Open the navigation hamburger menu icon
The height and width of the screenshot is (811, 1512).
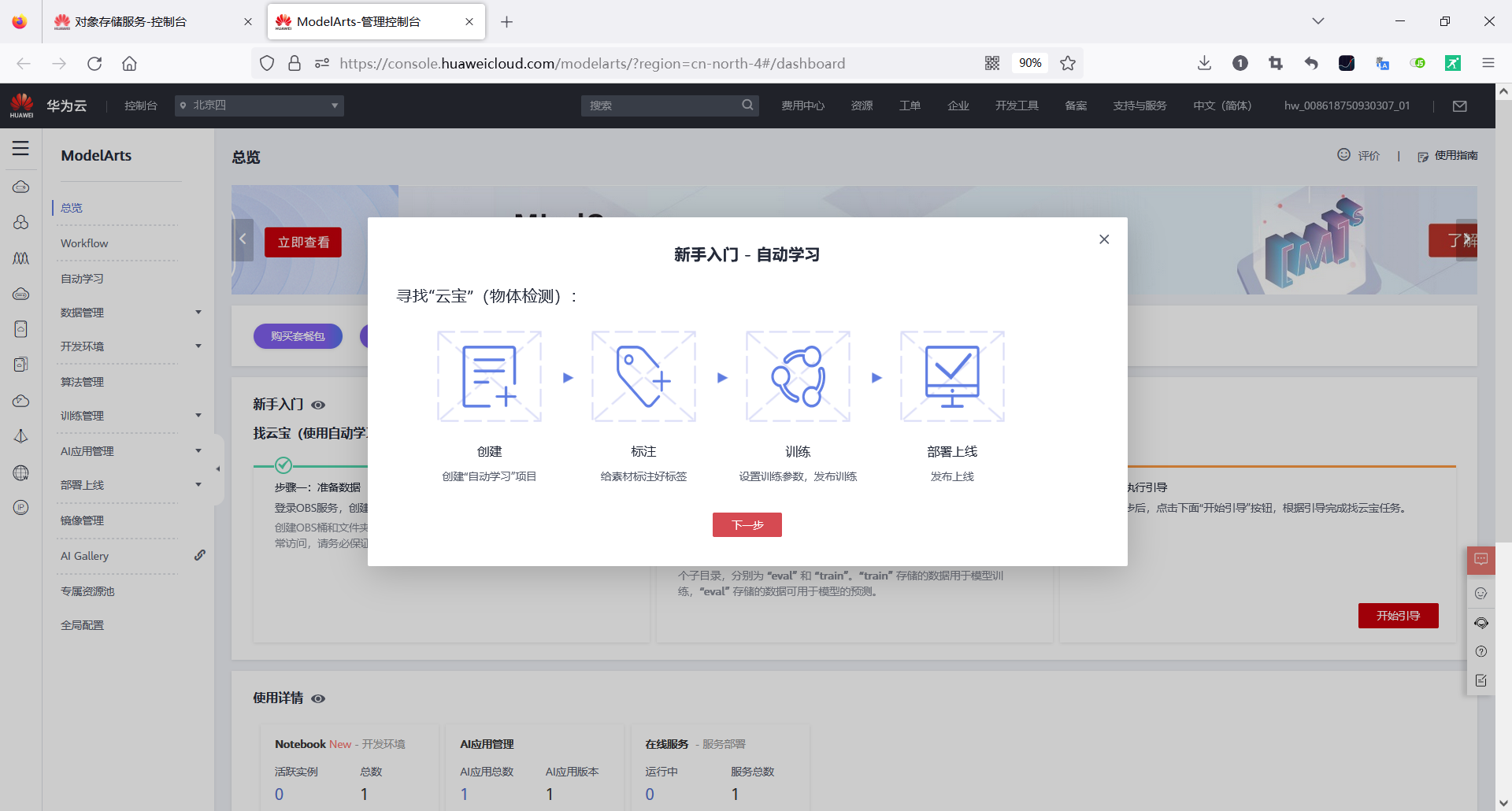click(20, 148)
